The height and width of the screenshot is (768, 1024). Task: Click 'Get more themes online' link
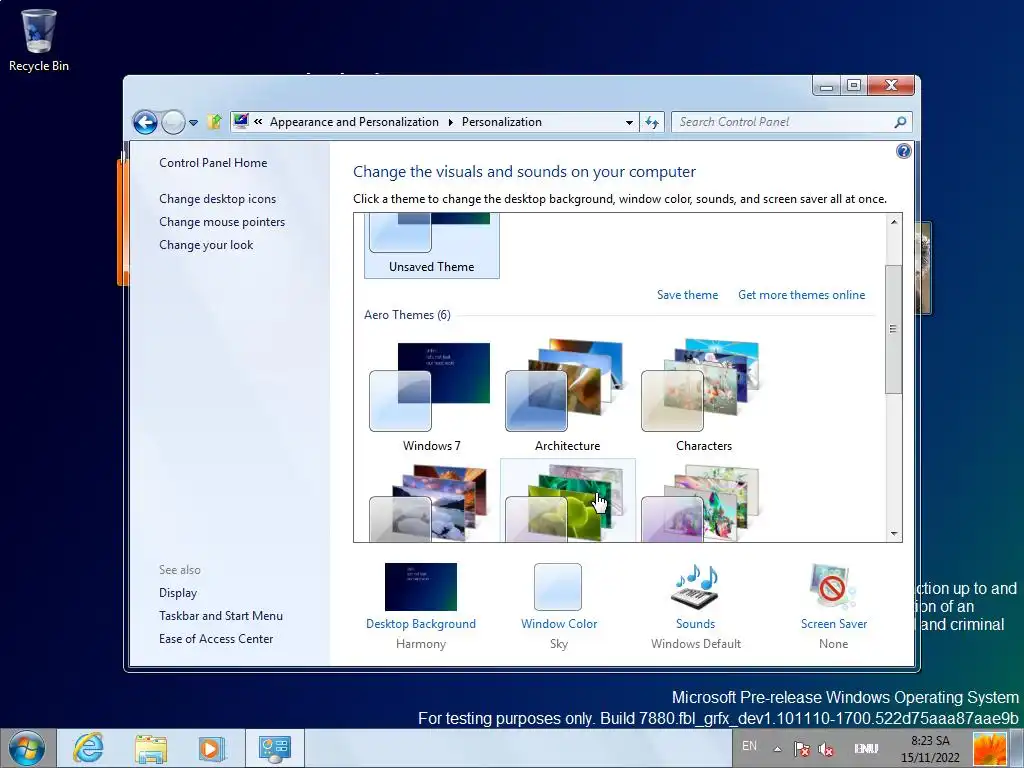[801, 295]
